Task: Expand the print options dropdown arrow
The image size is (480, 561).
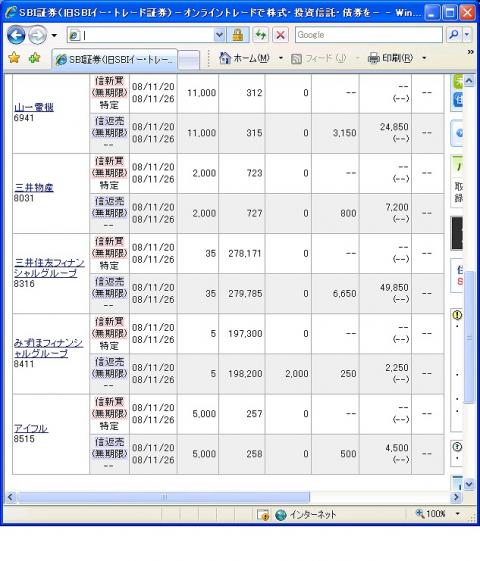Action: point(424,58)
